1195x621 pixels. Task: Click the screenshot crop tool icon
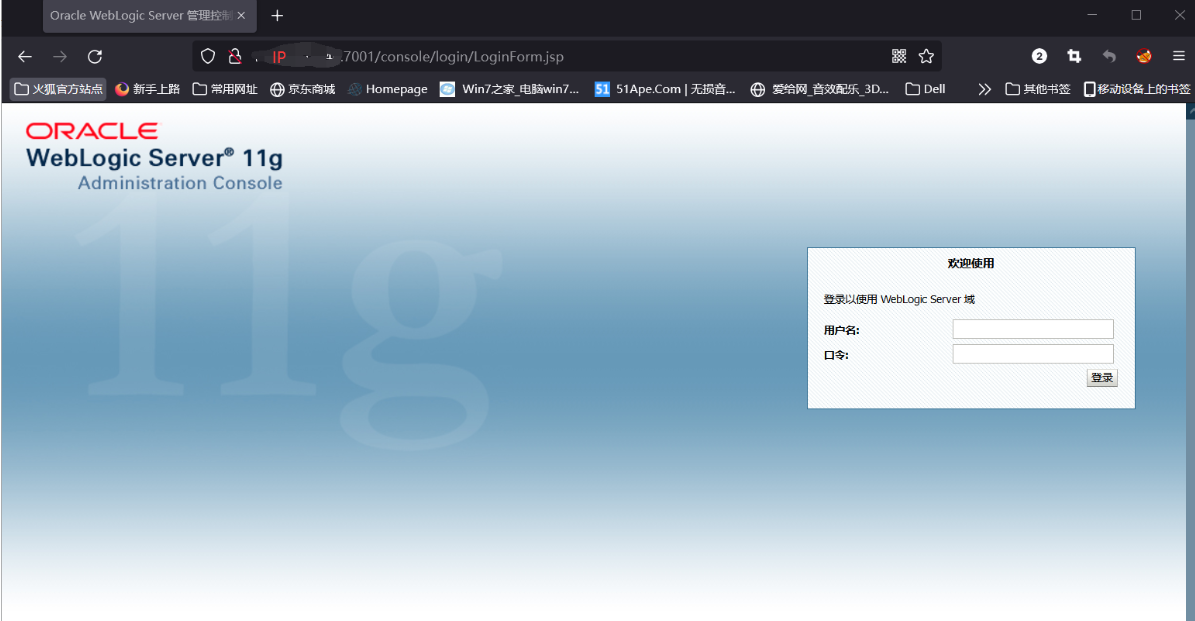coord(1074,56)
